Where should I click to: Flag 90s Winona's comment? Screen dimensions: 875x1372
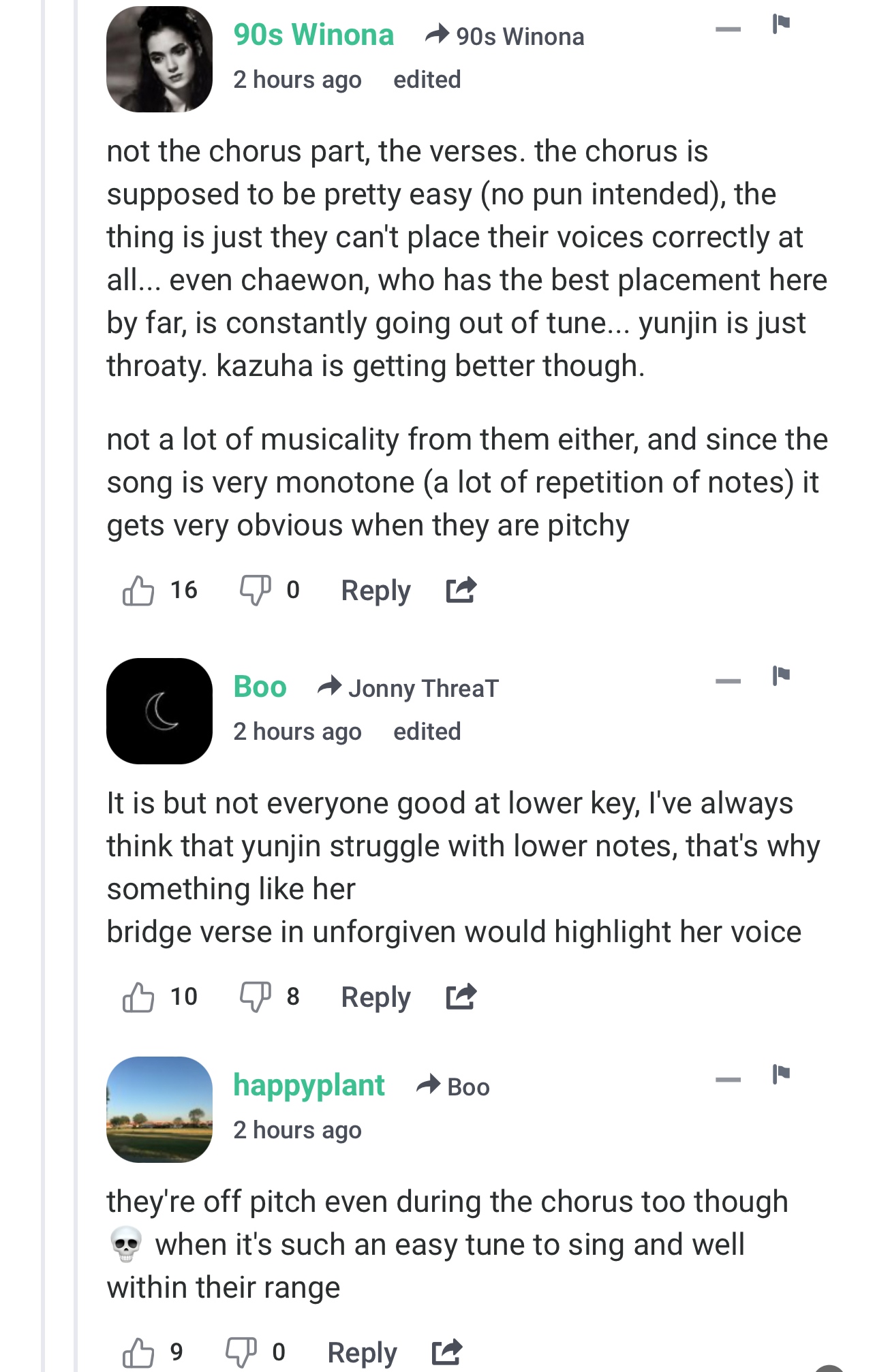click(781, 25)
